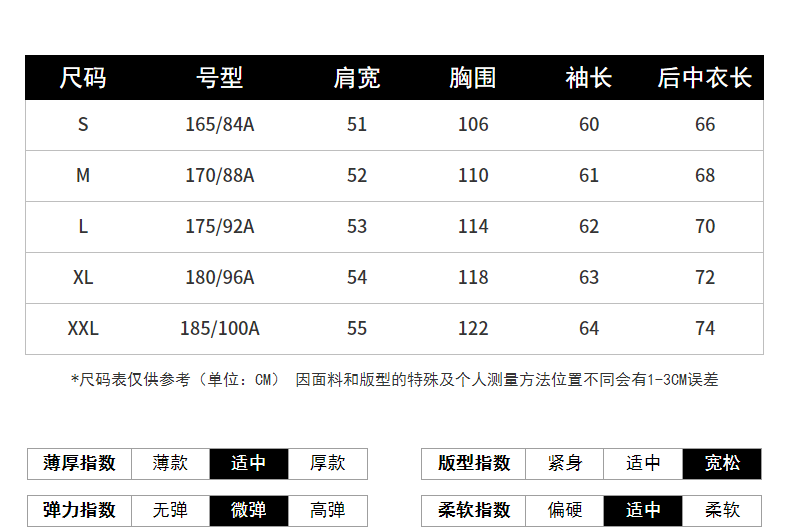Screen dimensions: 790x527
Task: Click the size chart disclaimer note
Action: pos(394,379)
